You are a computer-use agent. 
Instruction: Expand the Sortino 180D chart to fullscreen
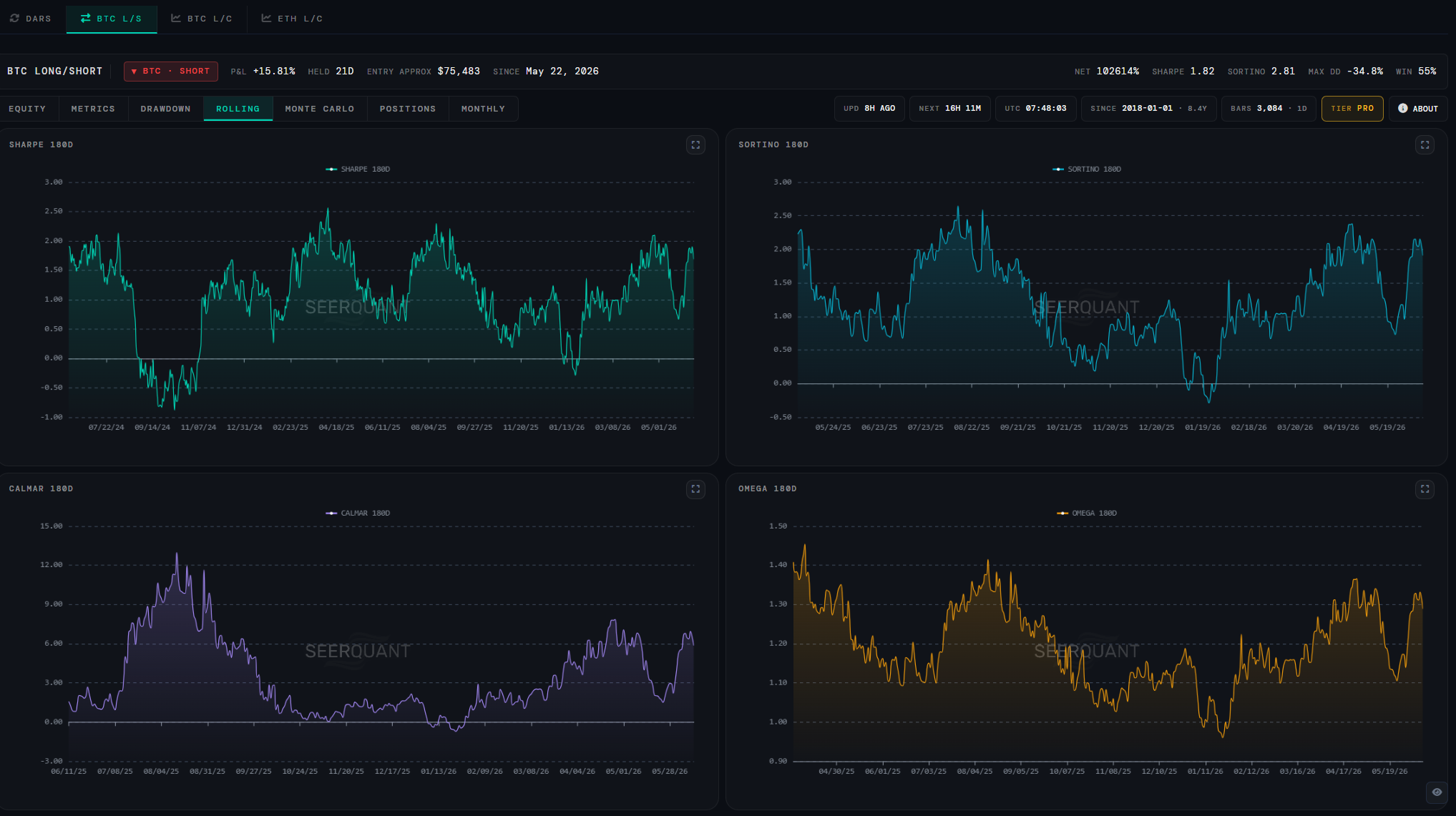coord(1425,145)
